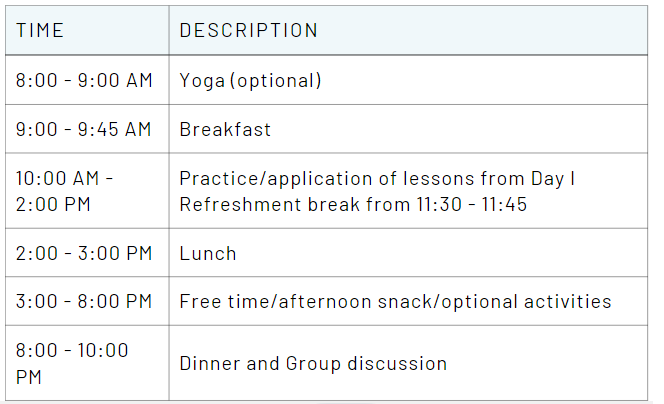Image resolution: width=664 pixels, height=404 pixels.
Task: Select the 10:00 AM - 2:00 PM time cell
Action: tap(66, 191)
